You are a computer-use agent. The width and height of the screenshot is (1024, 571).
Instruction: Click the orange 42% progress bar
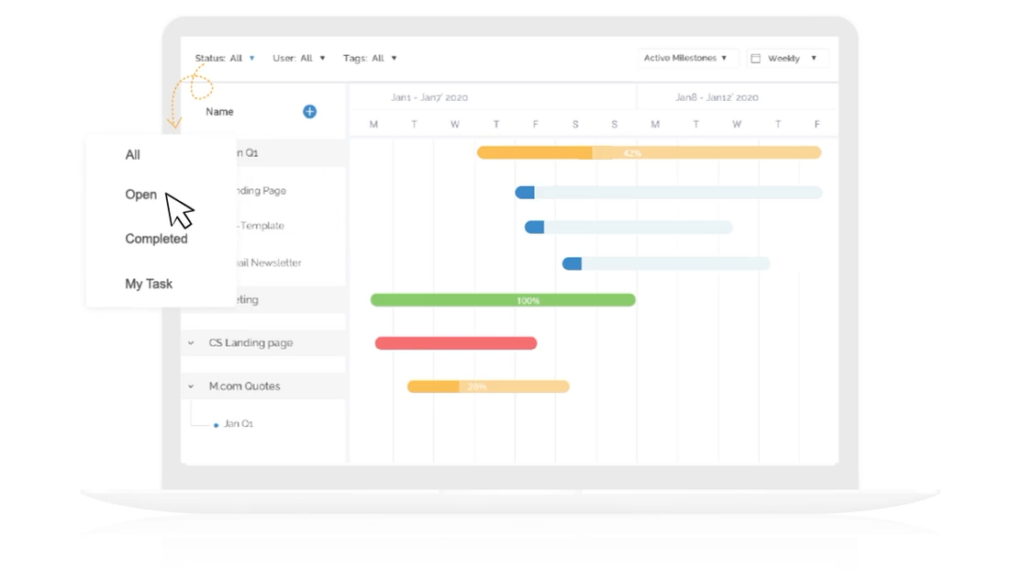click(x=649, y=153)
